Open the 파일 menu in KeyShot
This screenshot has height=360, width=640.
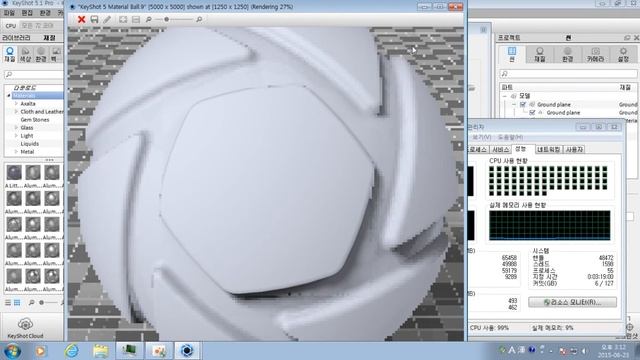point(9,13)
